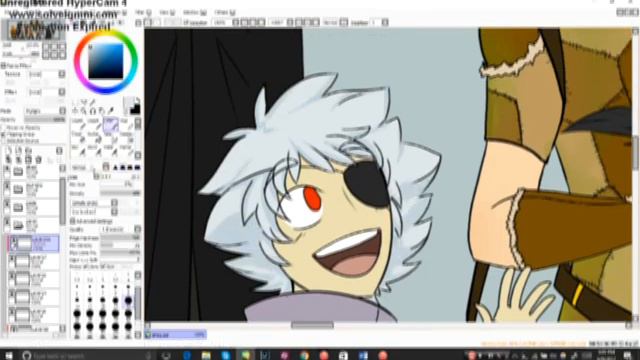Open the Windows Start menu
This screenshot has height=360, width=640.
pyautogui.click(x=8, y=355)
